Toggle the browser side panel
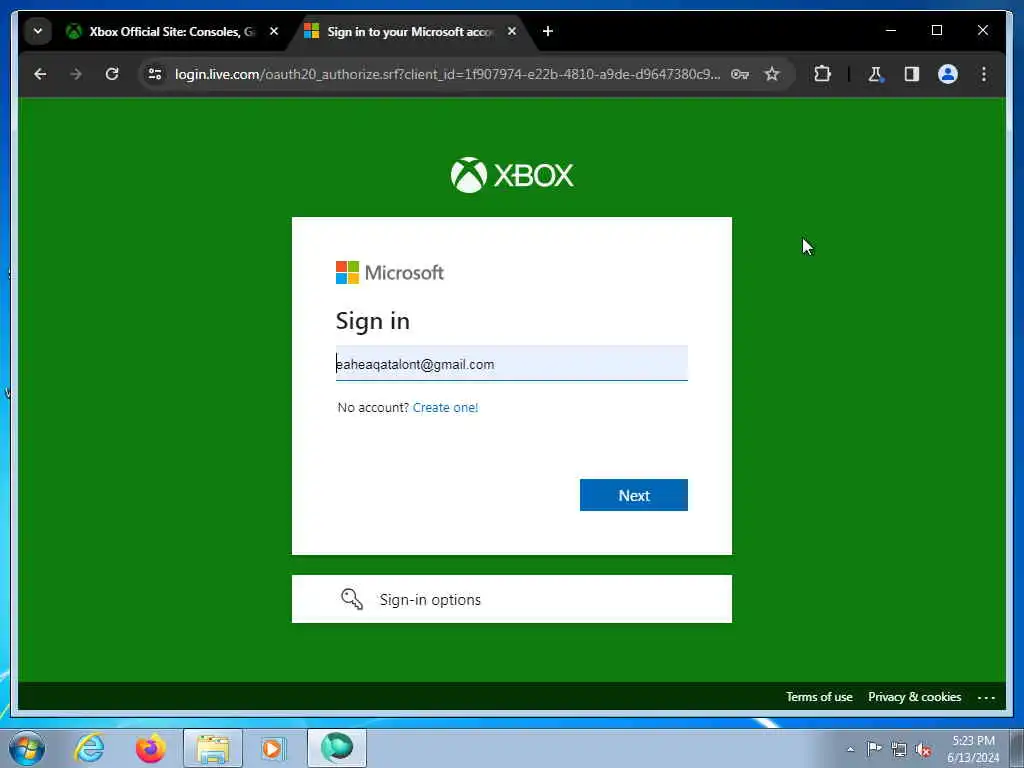The height and width of the screenshot is (768, 1024). click(912, 74)
